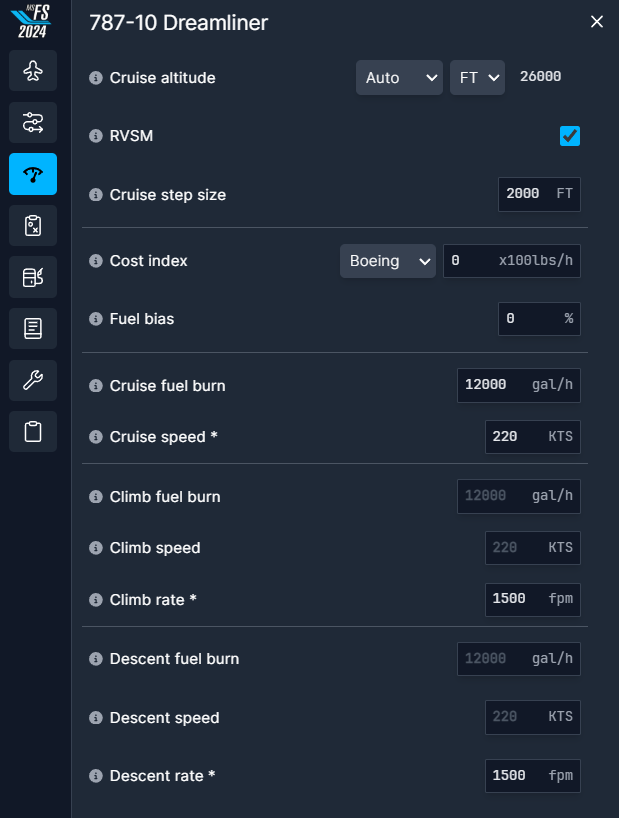Click info icon beside Fuel bias
This screenshot has width=619, height=818.
95,319
